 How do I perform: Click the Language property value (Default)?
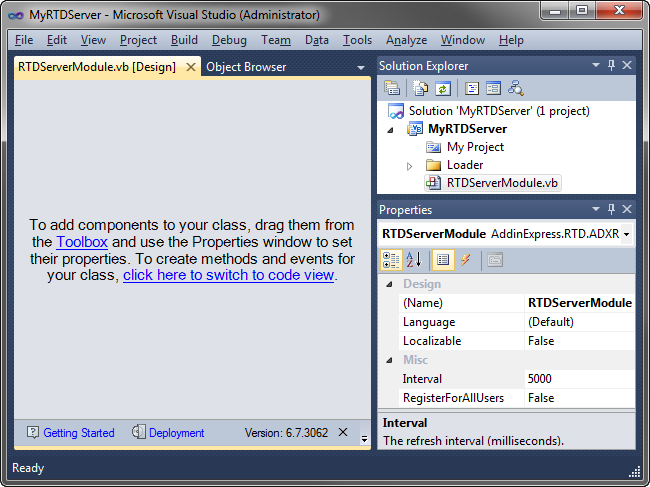tap(580, 322)
